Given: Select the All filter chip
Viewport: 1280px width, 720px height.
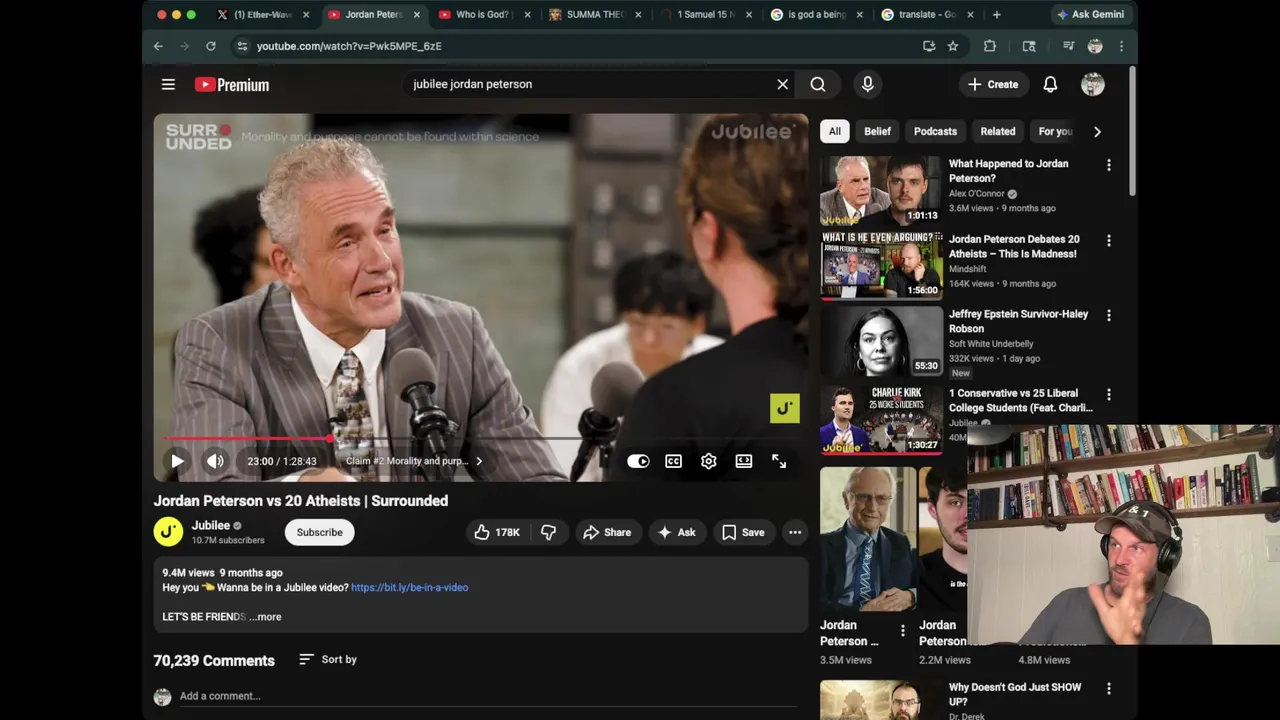Looking at the screenshot, I should tap(834, 131).
